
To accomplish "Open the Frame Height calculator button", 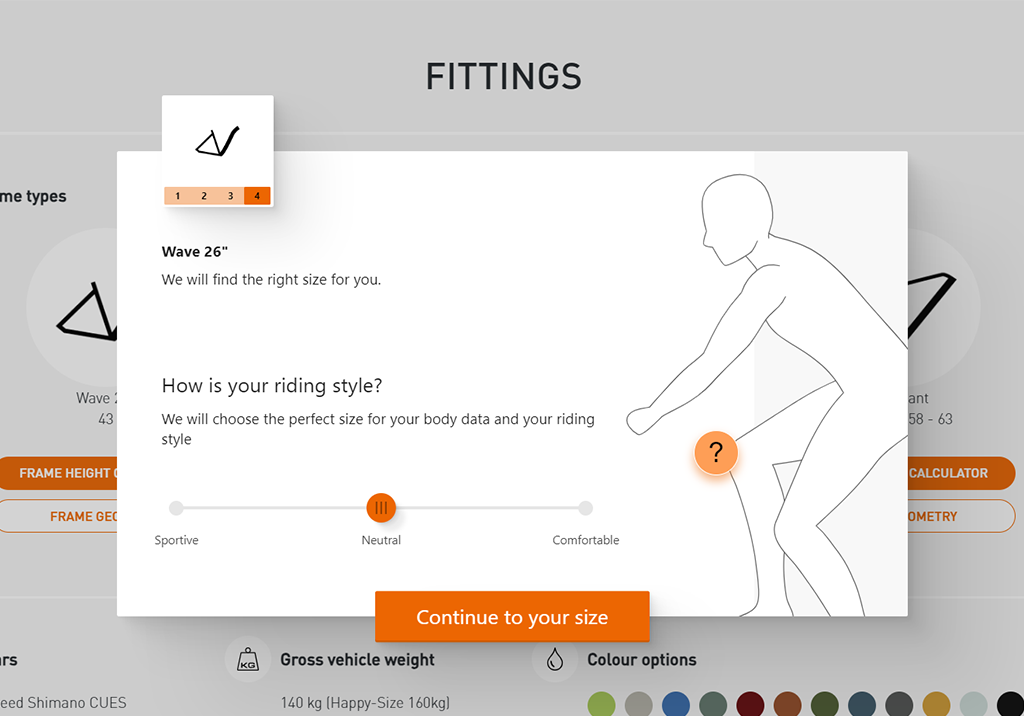I will [x=59, y=473].
